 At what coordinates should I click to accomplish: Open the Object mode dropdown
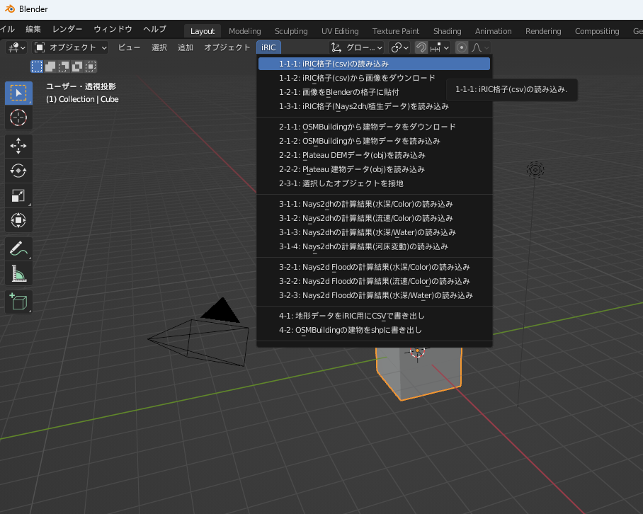coord(71,48)
